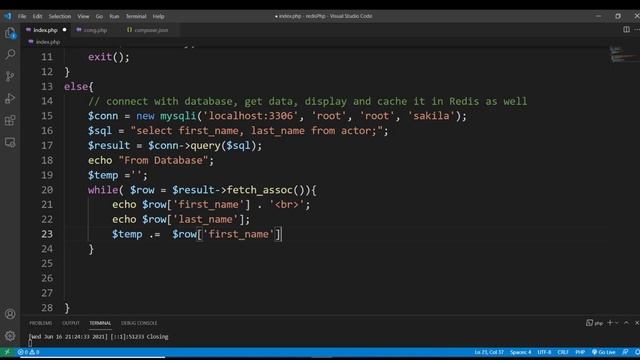Create a new terminal with plus icon
This screenshot has height=360, width=640.
coord(610,323)
